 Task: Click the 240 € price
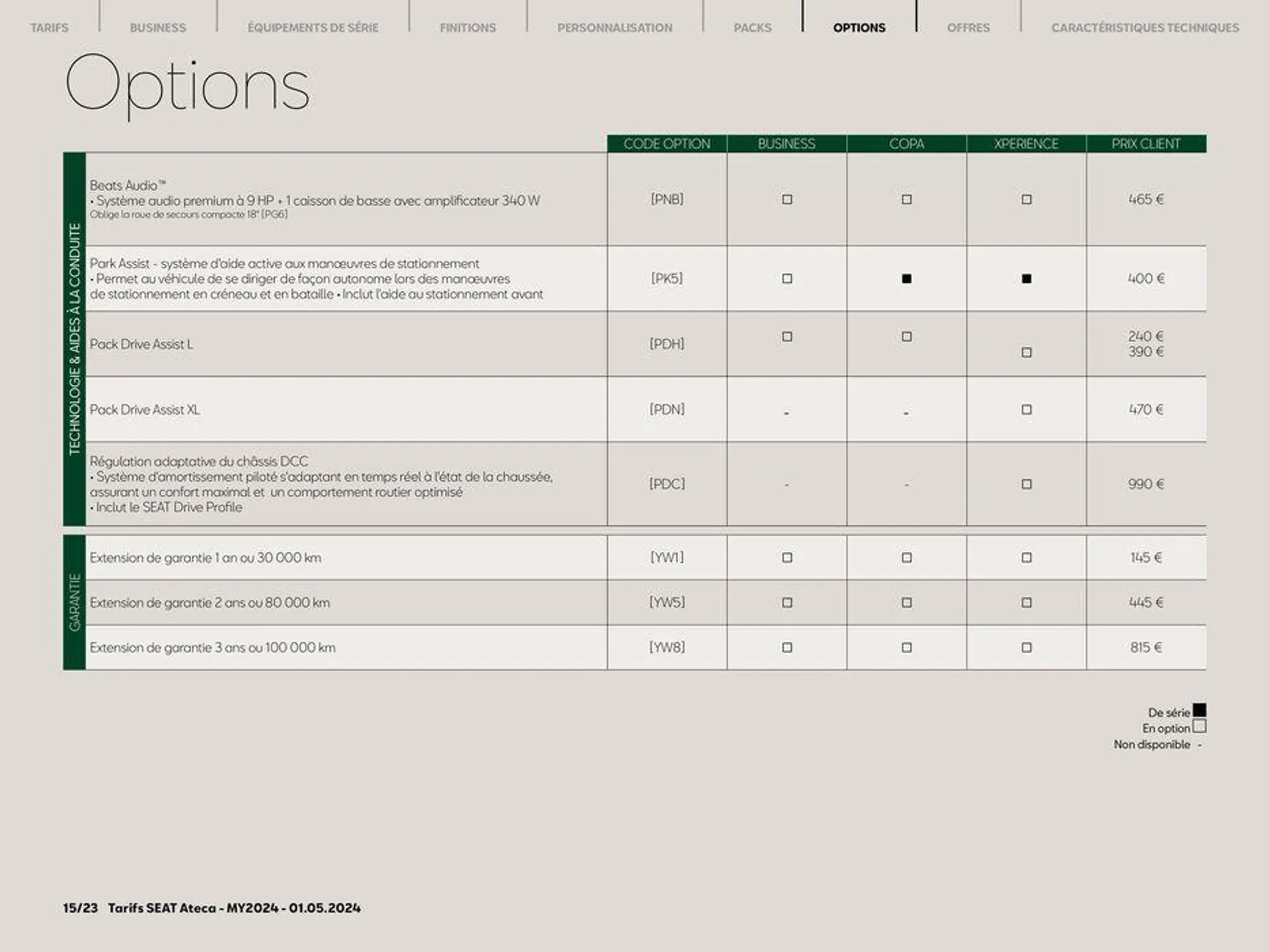pyautogui.click(x=1145, y=336)
